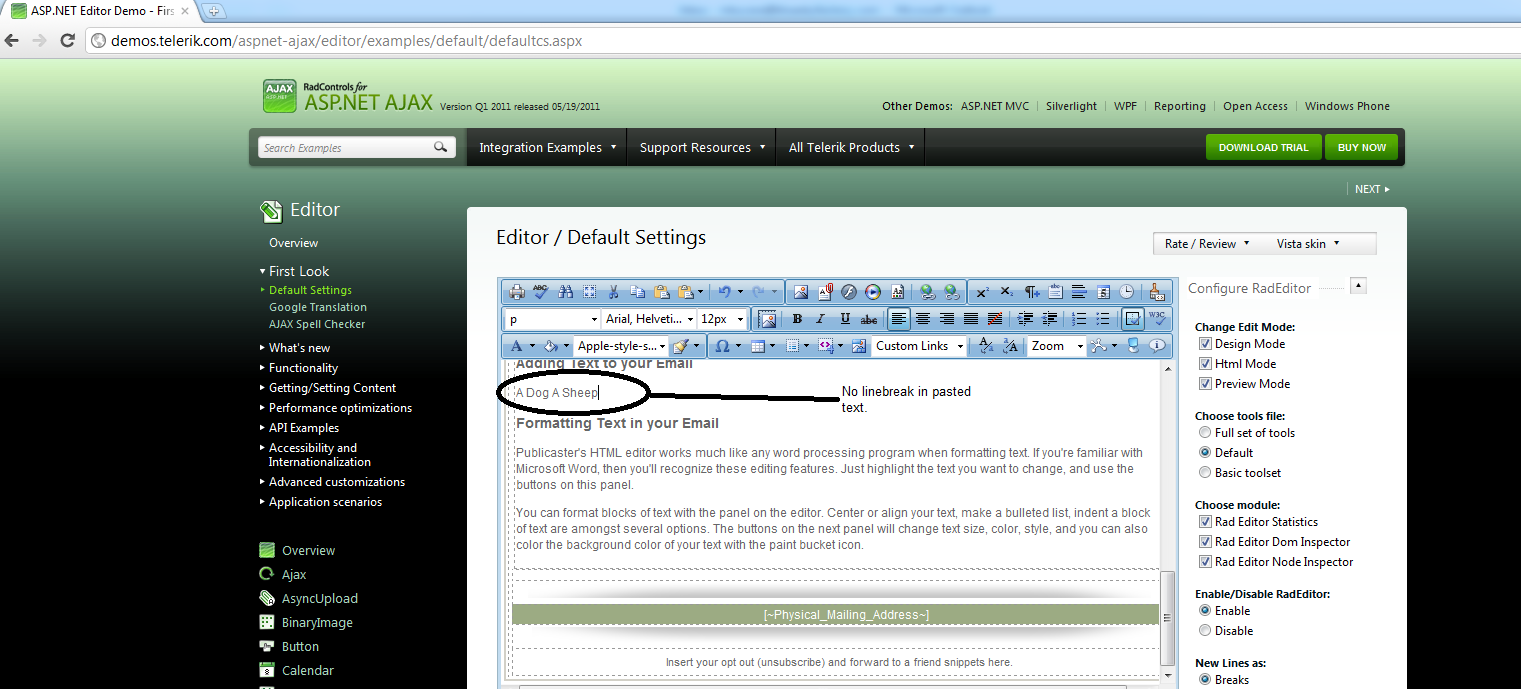Open the AsyncUpload control link
Screen dimensions: 1521x689
[319, 599]
